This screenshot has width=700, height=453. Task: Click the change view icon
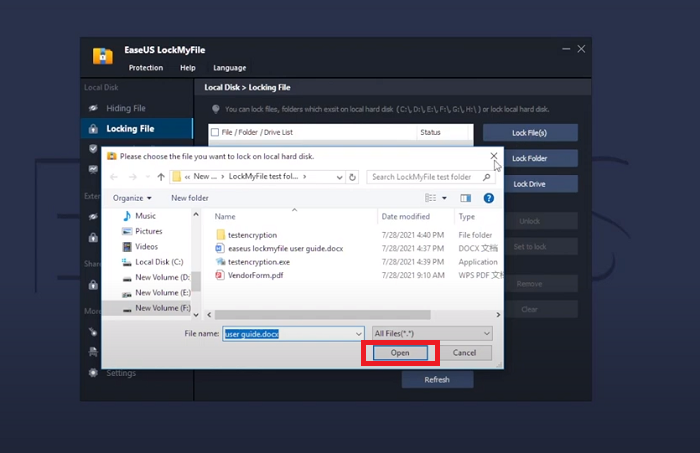coord(430,198)
